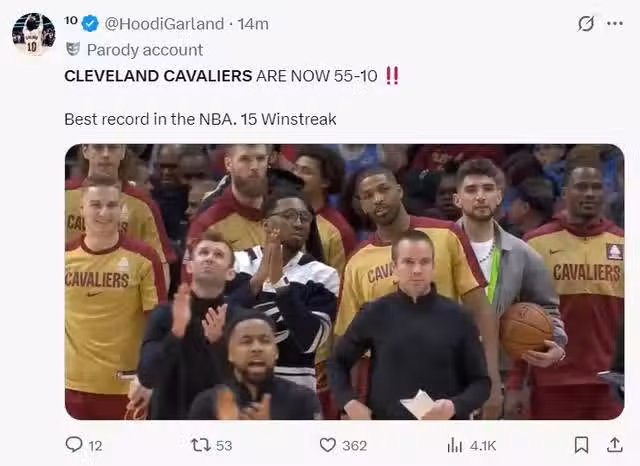This screenshot has width=640, height=466.
Task: Click the 14m timestamp link
Action: [253, 24]
